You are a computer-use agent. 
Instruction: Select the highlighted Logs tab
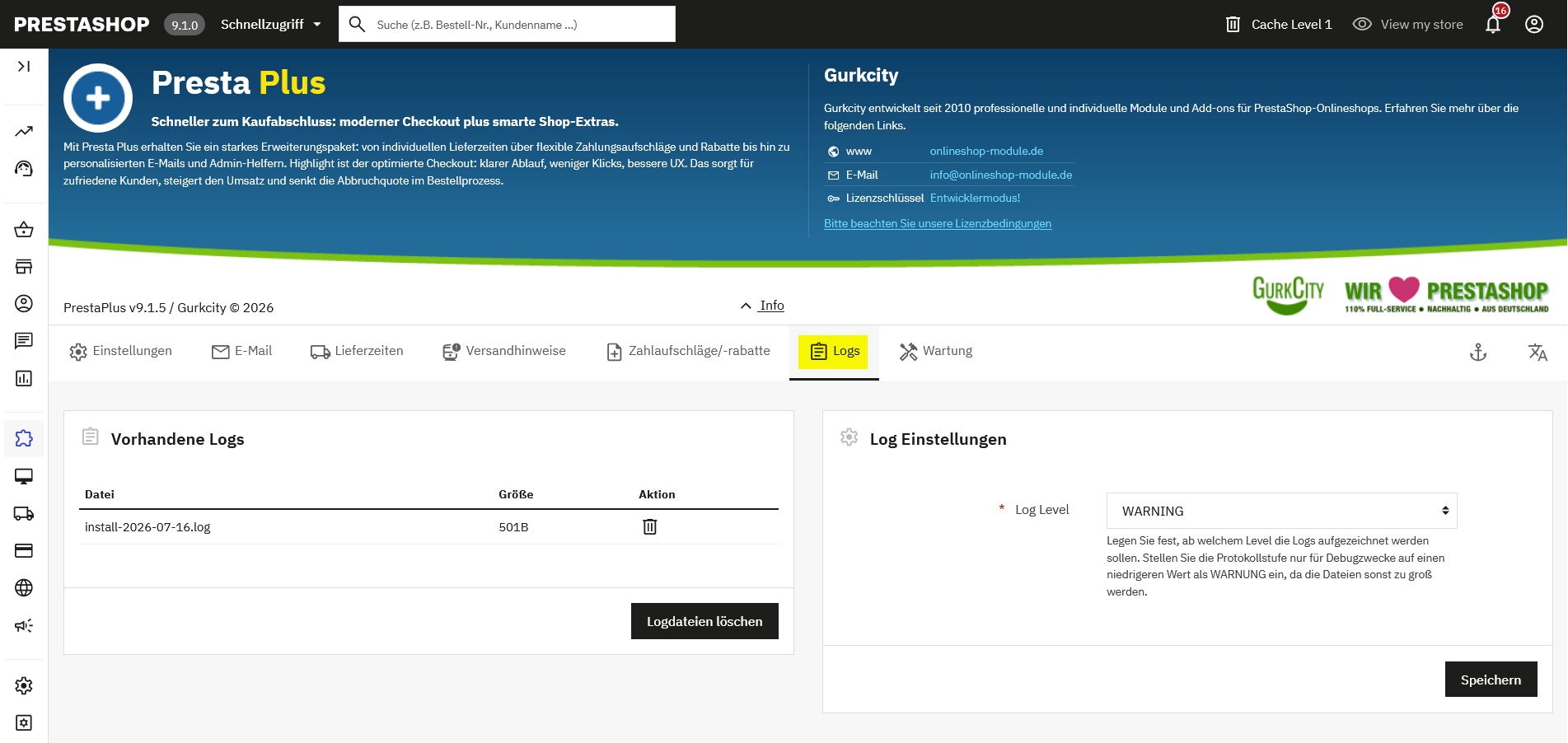(x=834, y=352)
